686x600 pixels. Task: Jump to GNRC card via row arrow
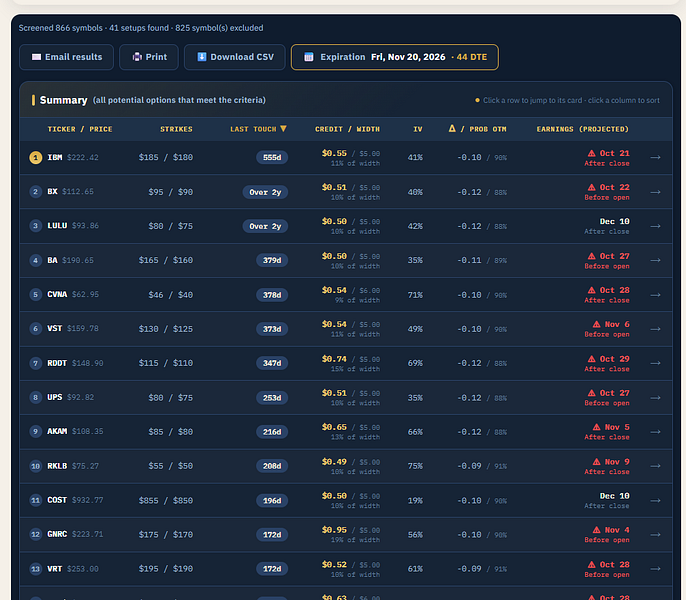tap(655, 535)
